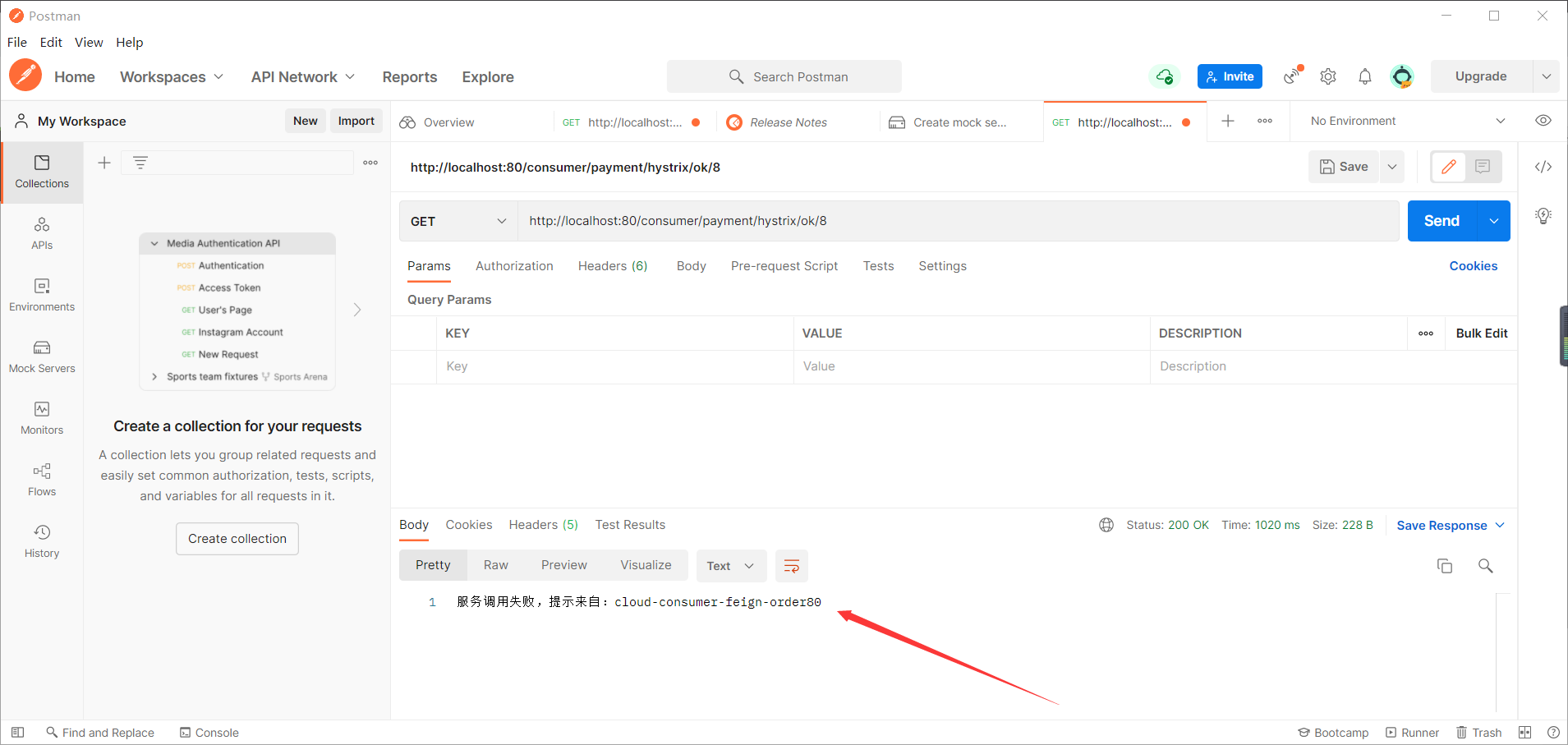Open notifications bell icon
Screen dimensions: 1568x745
coord(1365,76)
